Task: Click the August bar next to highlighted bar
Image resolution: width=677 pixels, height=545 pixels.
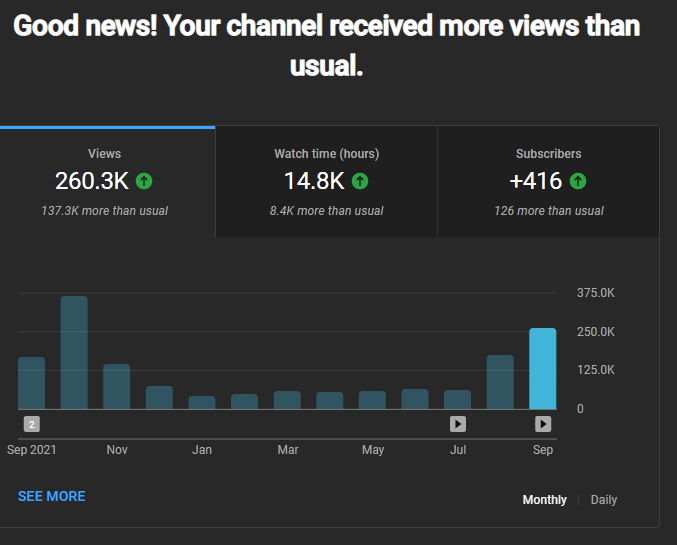Action: (500, 382)
